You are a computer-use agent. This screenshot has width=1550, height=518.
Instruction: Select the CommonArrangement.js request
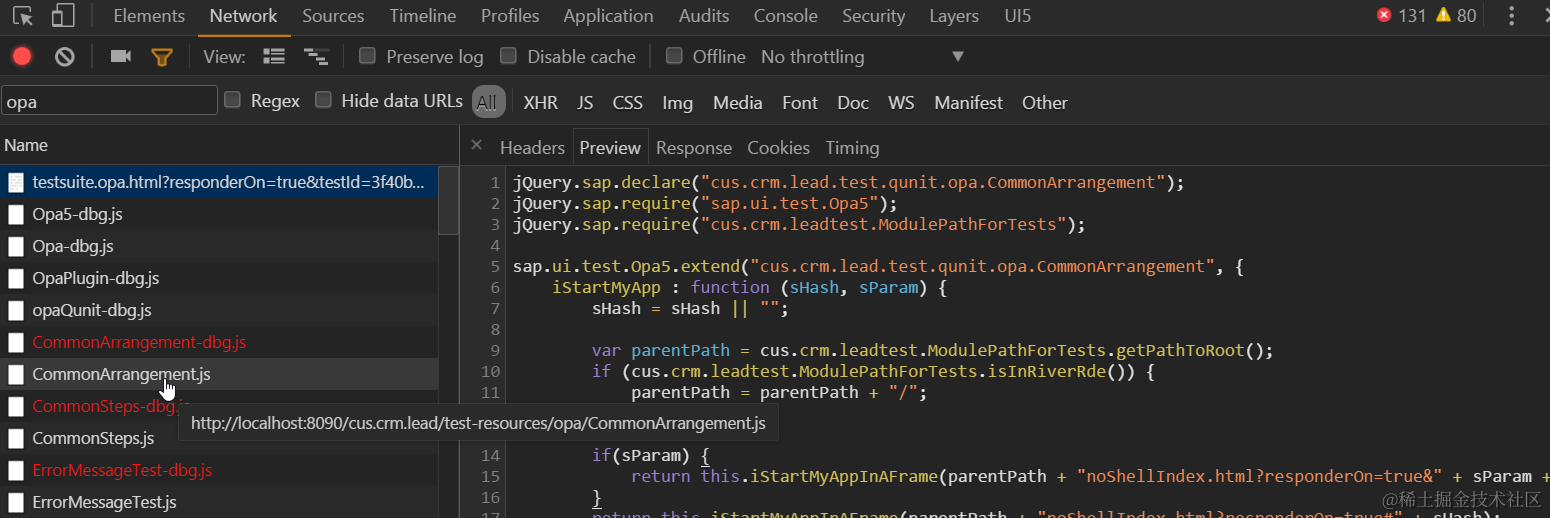click(x=219, y=374)
